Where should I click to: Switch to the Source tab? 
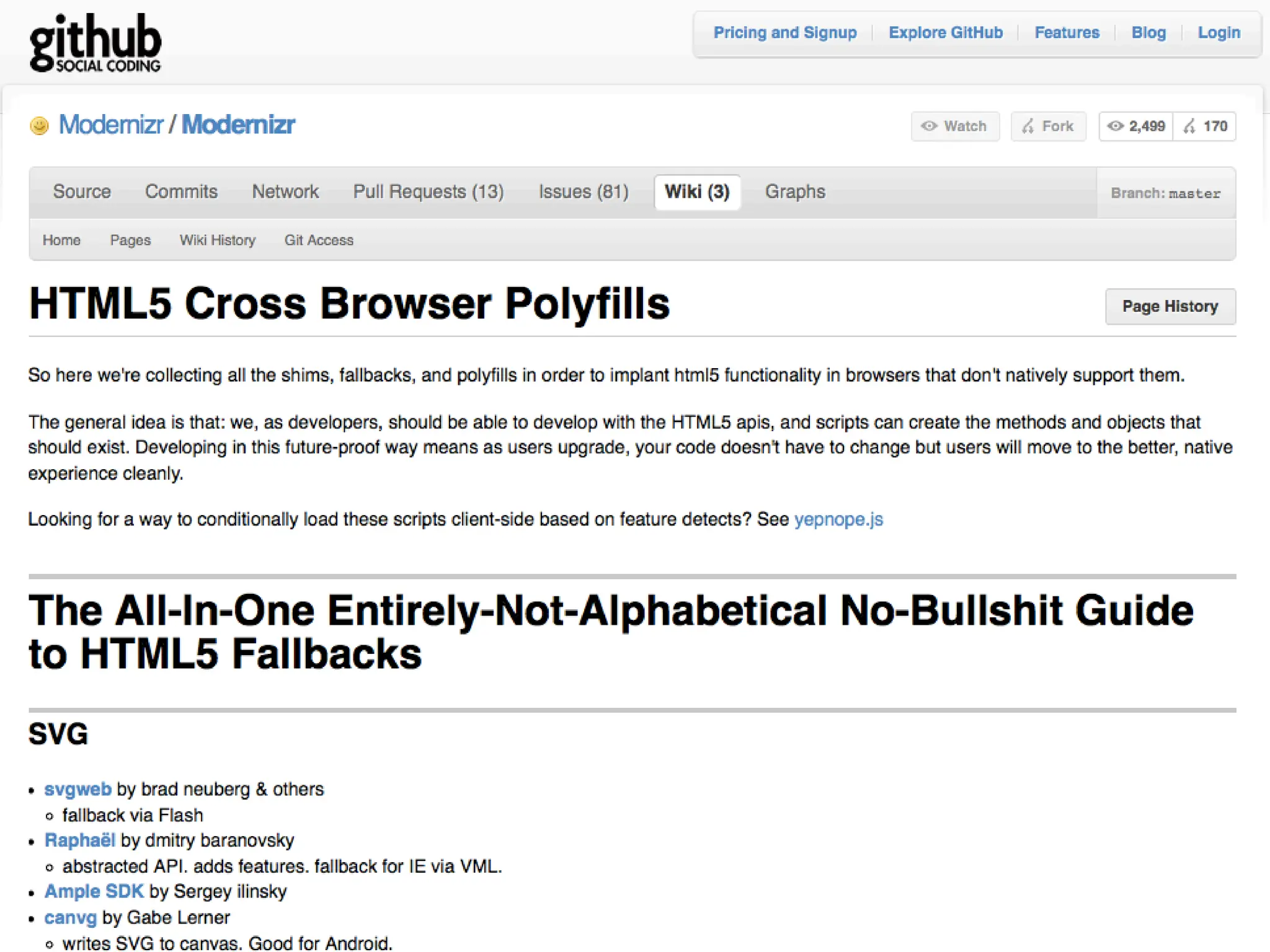point(82,192)
